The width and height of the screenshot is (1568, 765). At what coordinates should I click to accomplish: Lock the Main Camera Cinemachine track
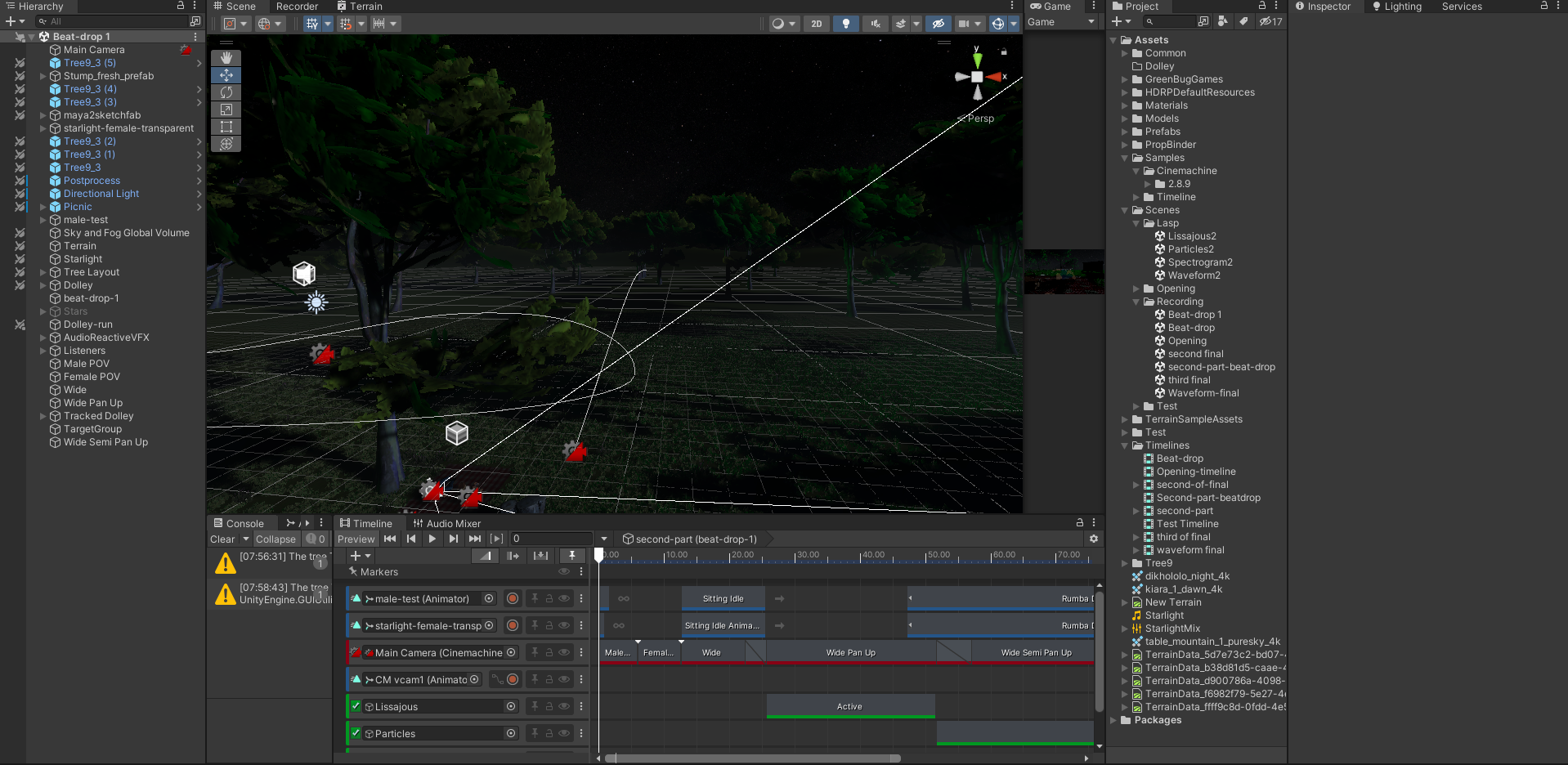tap(549, 652)
